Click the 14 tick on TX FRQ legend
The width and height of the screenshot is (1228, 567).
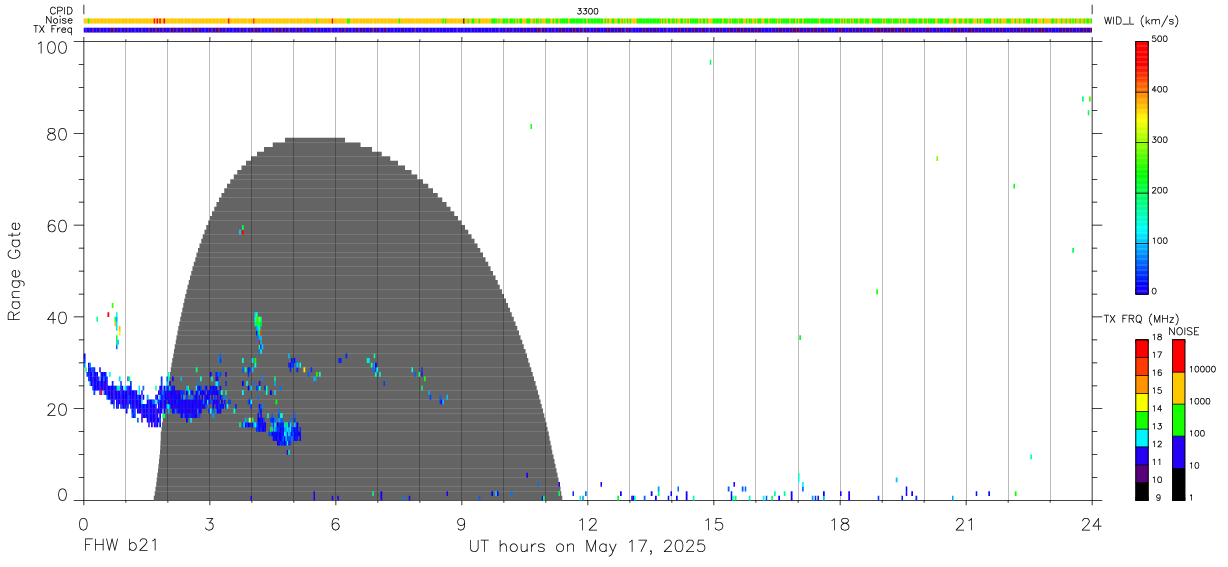click(1157, 408)
